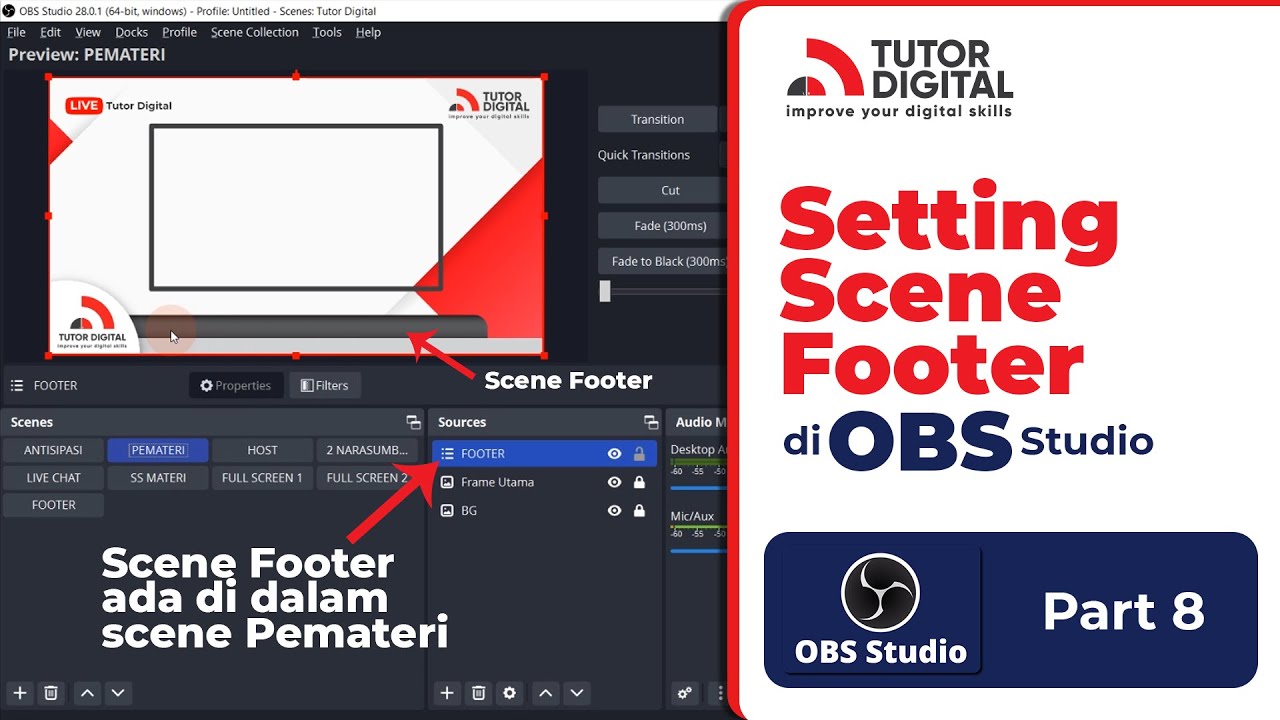Click the Transition button
The image size is (1280, 720).
click(657, 119)
